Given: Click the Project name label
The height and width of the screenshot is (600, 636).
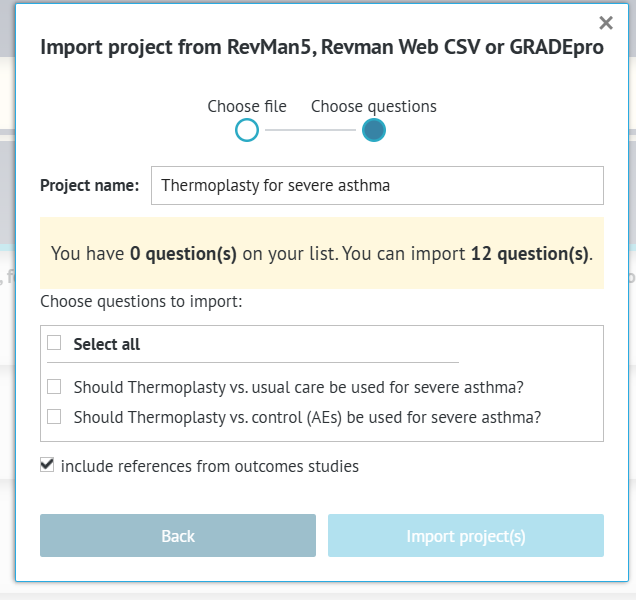Looking at the screenshot, I should click(90, 185).
